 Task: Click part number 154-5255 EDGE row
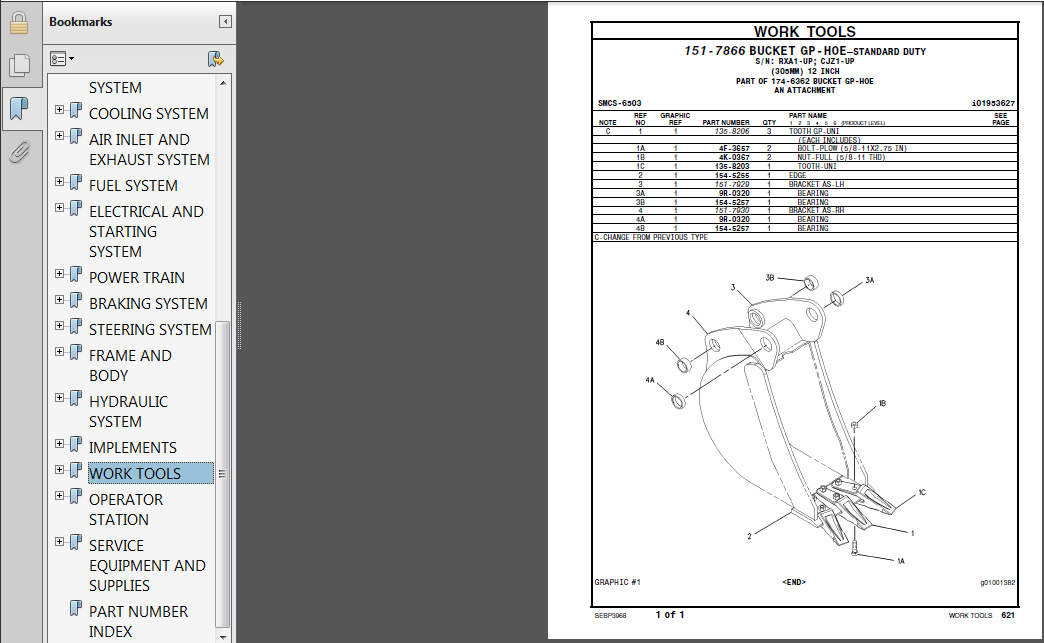pyautogui.click(x=804, y=175)
